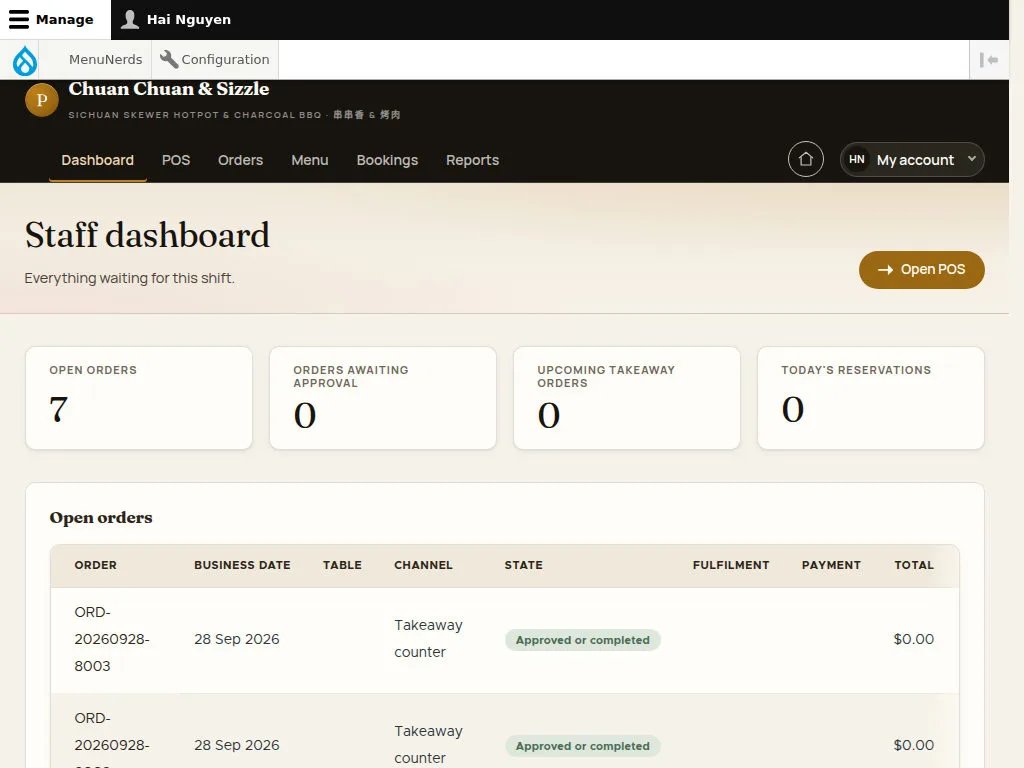The width and height of the screenshot is (1024, 768).
Task: Open the MenuNerds toolbar item
Action: click(x=105, y=59)
